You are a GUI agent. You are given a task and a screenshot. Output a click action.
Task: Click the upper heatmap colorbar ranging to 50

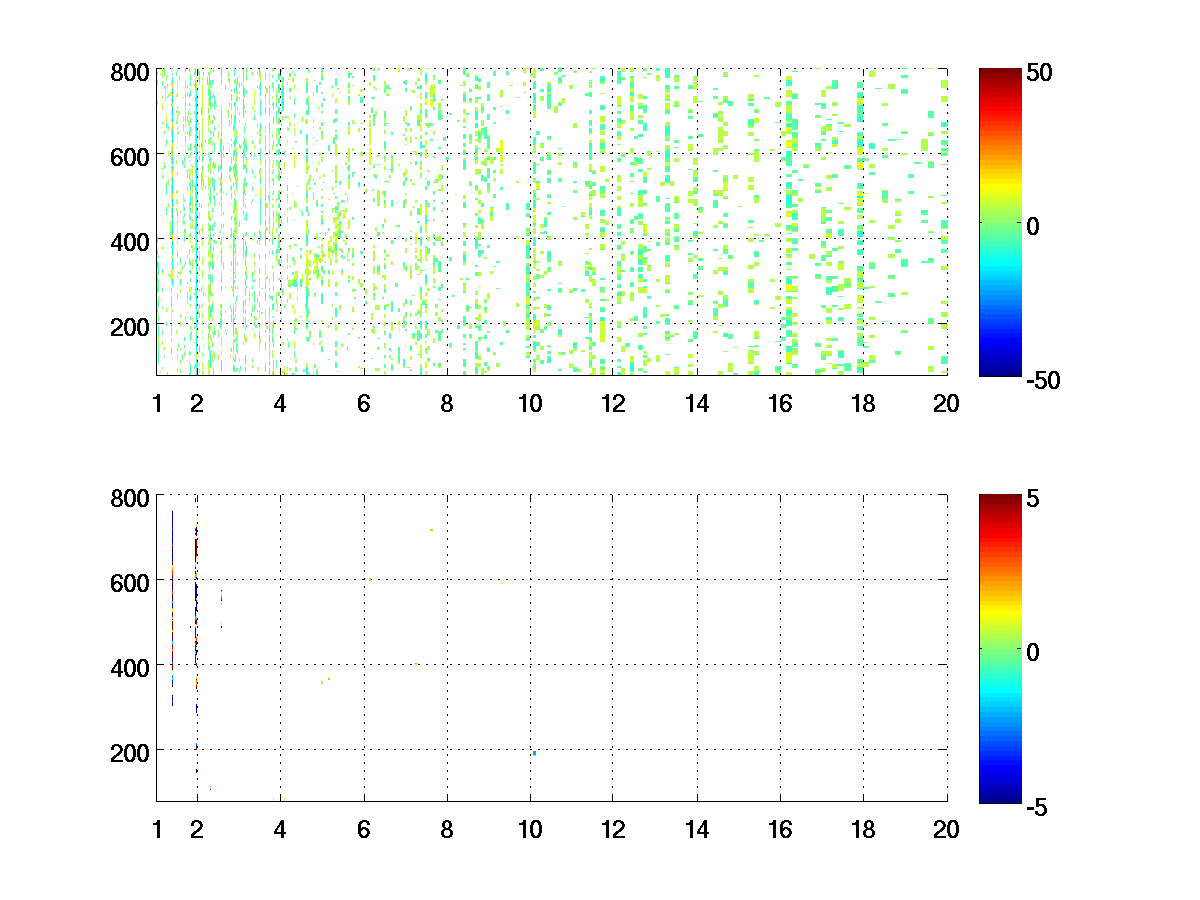coord(1001,222)
